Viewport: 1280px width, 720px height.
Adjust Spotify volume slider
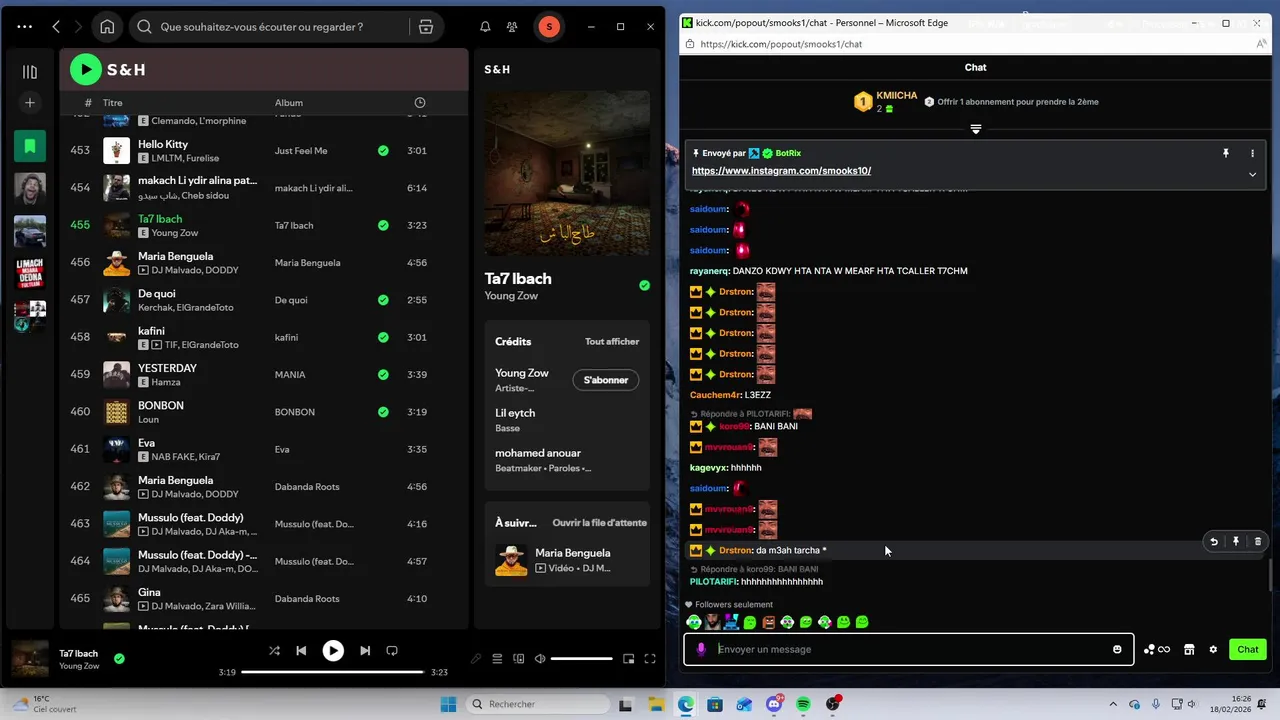tap(581, 659)
